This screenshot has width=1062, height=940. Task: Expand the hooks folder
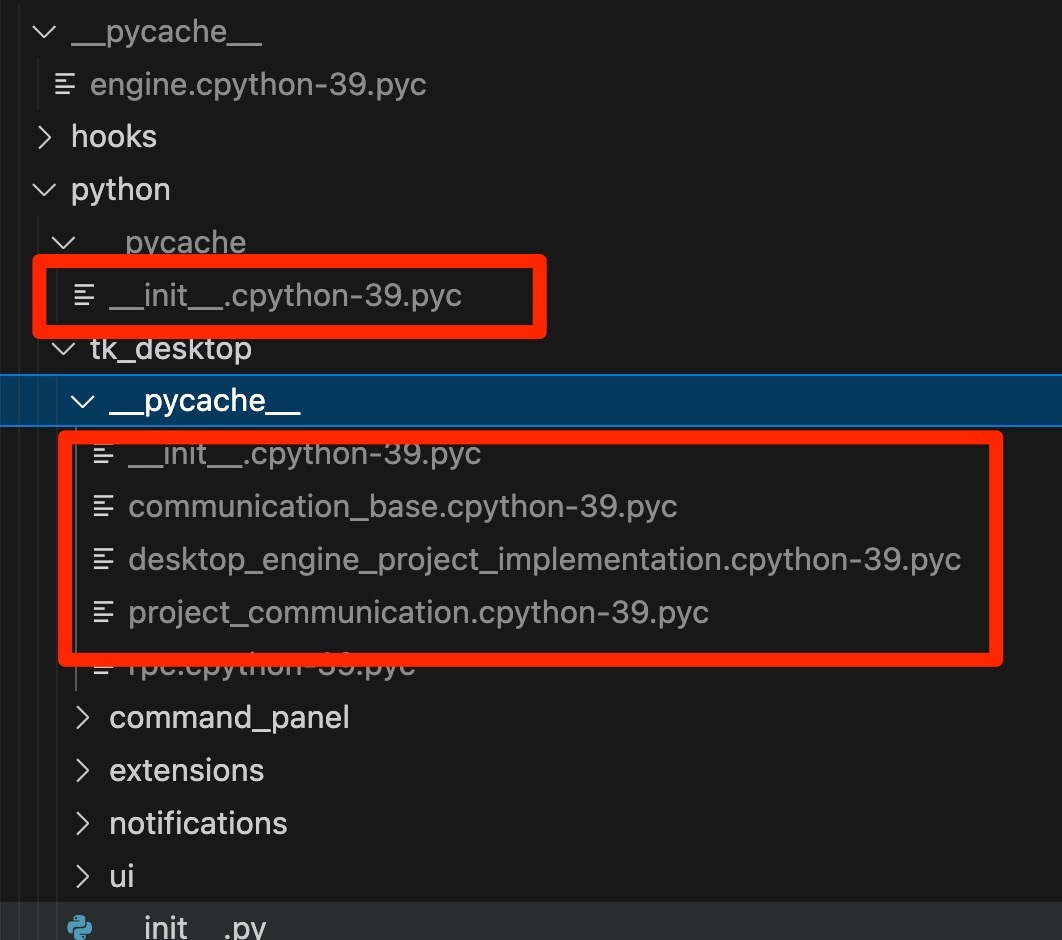(x=43, y=136)
